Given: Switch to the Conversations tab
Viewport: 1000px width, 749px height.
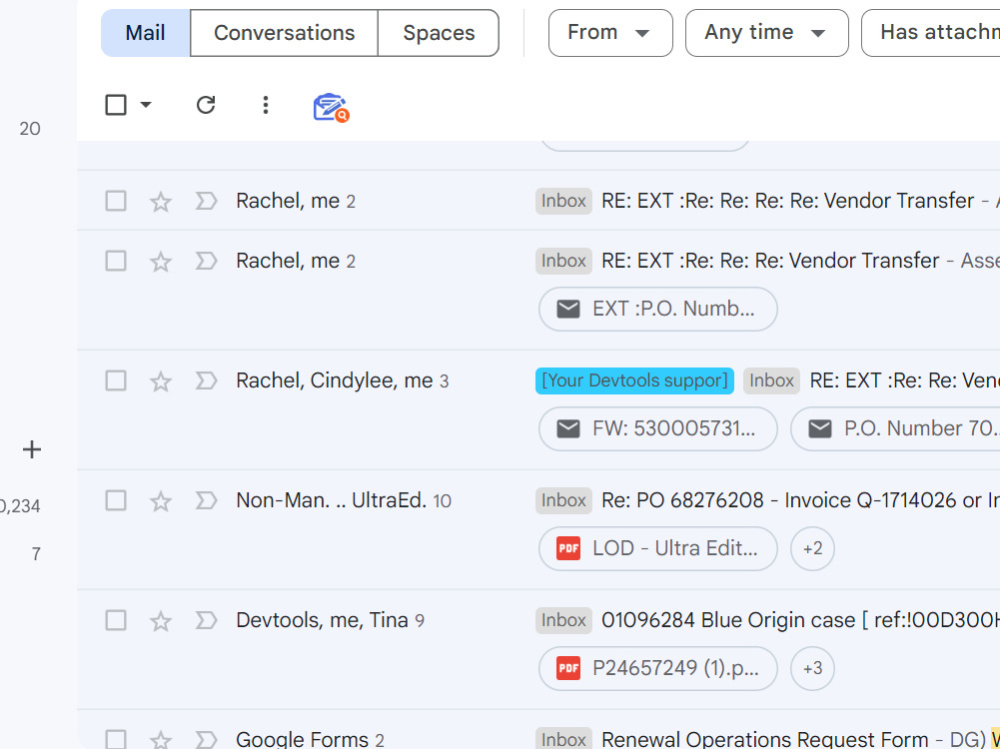Looking at the screenshot, I should coord(284,33).
